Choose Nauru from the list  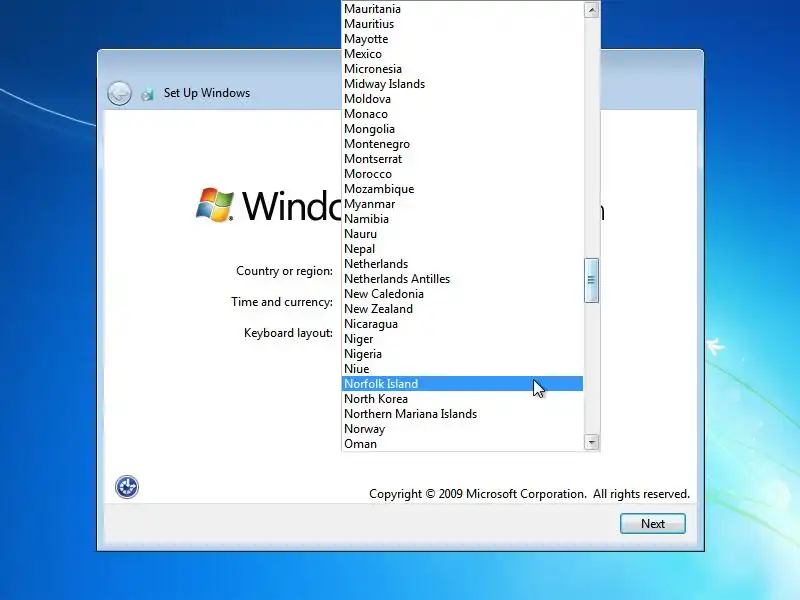coord(462,234)
